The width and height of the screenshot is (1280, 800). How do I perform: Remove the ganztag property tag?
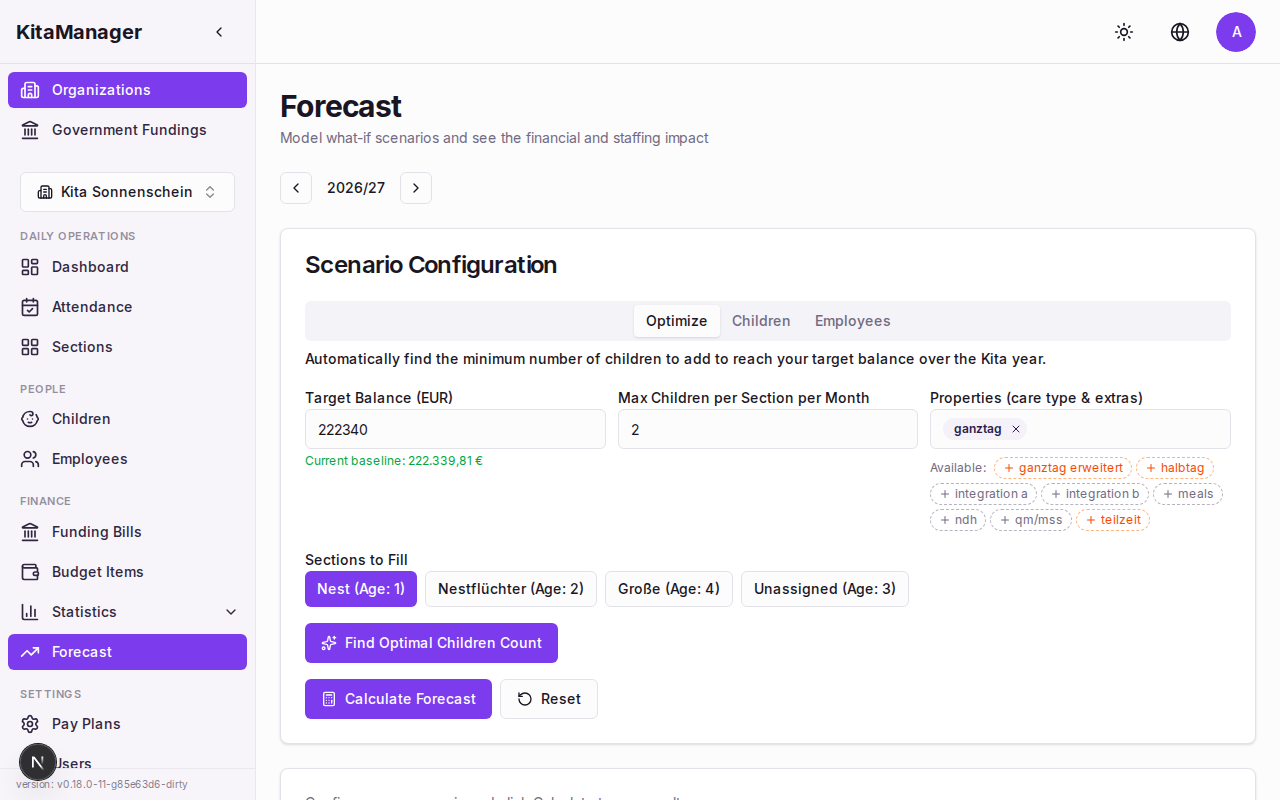pyautogui.click(x=1016, y=429)
